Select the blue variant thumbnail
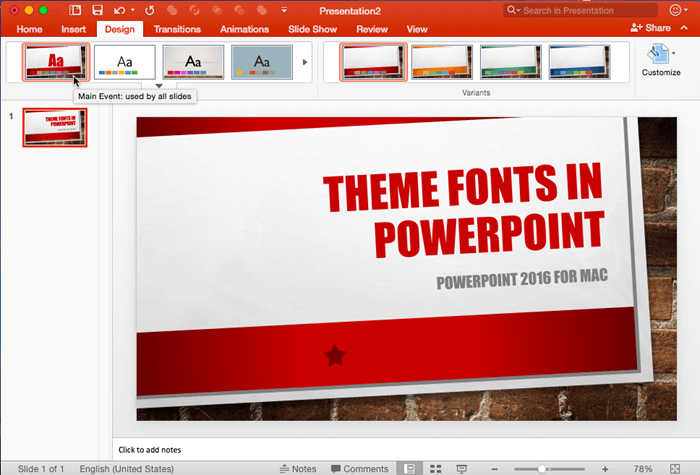 579,62
